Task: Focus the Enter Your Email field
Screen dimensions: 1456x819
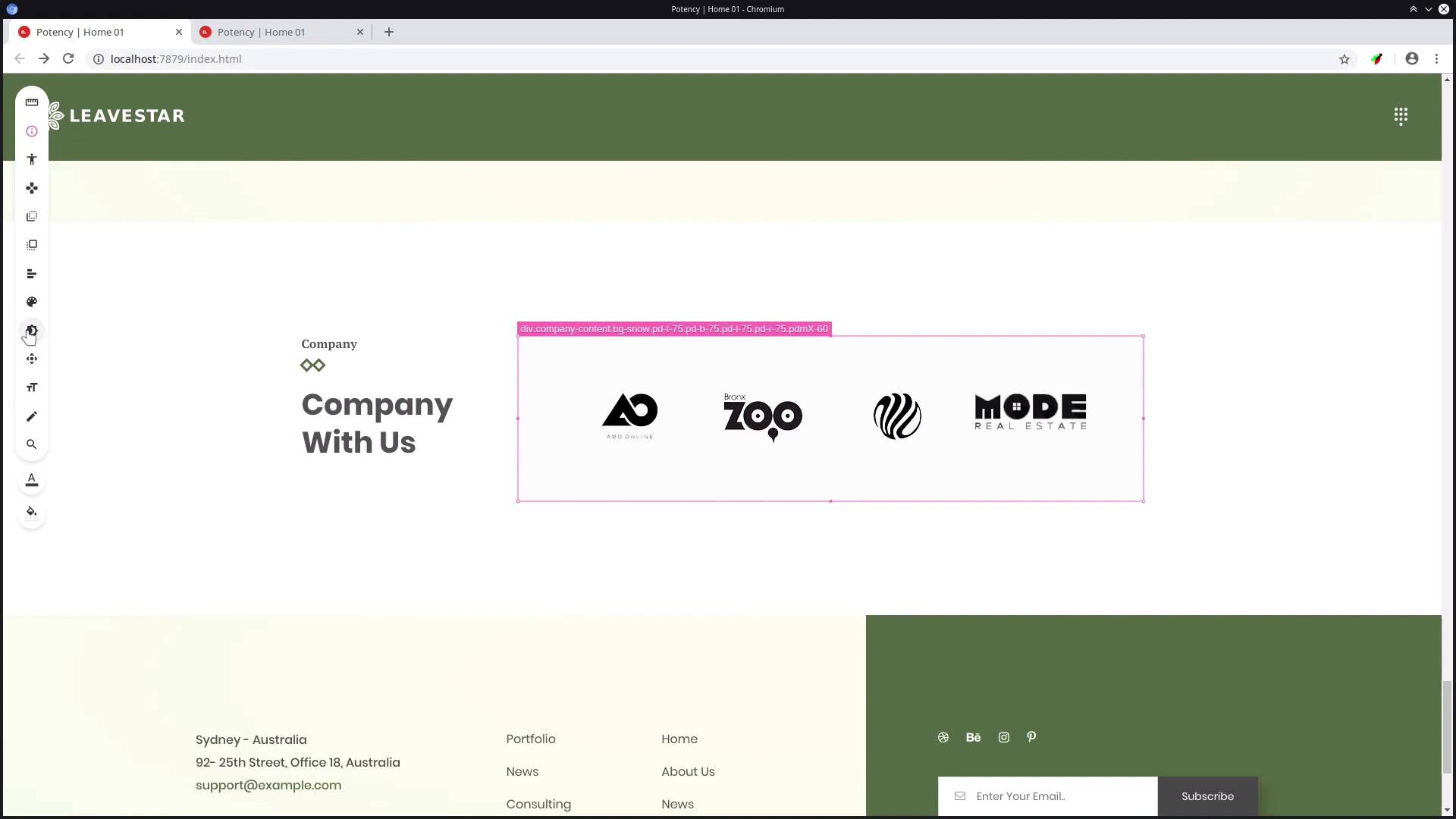Action: pos(1047,796)
